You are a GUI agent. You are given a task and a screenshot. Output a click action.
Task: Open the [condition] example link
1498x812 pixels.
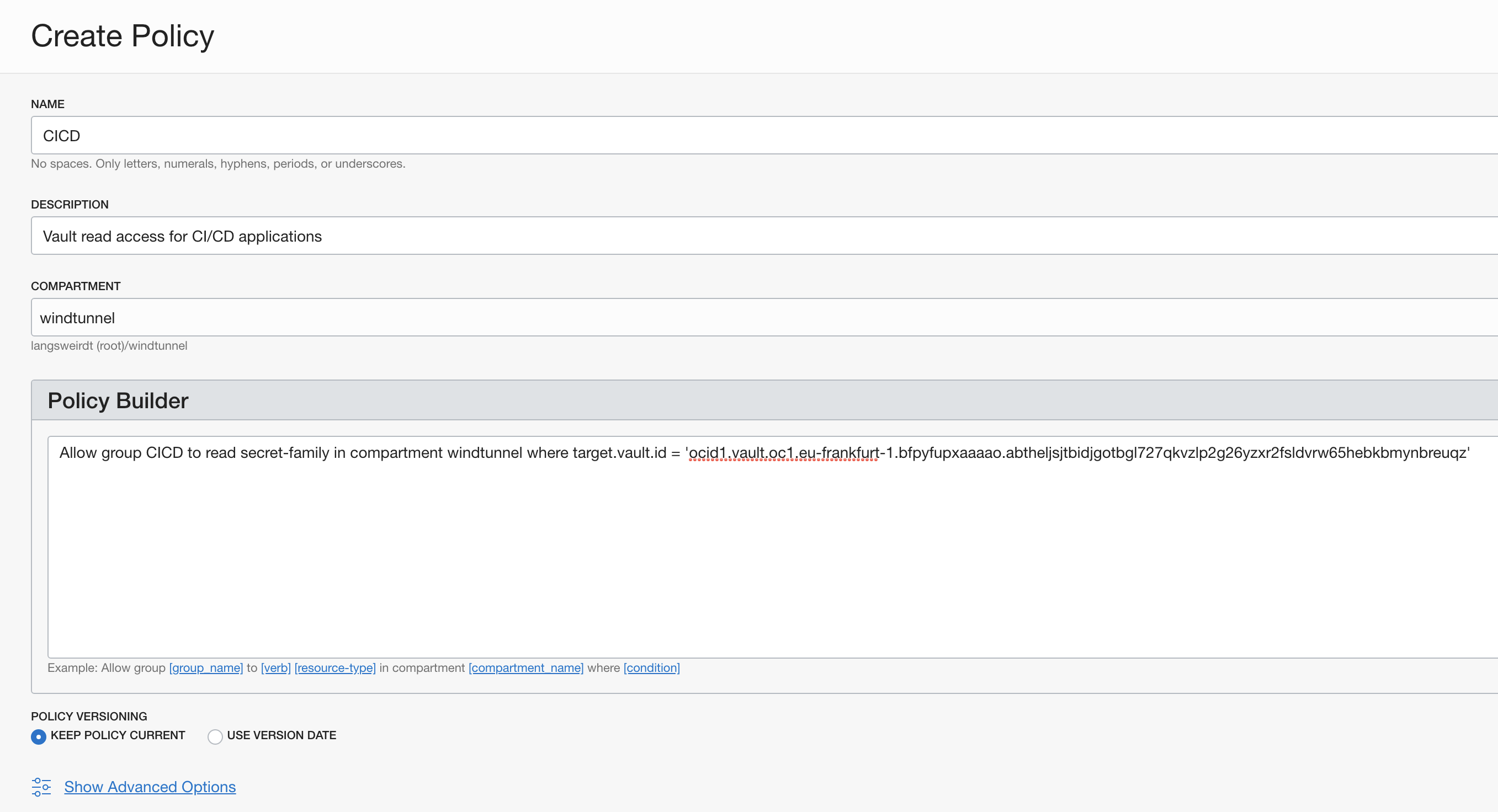[x=651, y=668]
